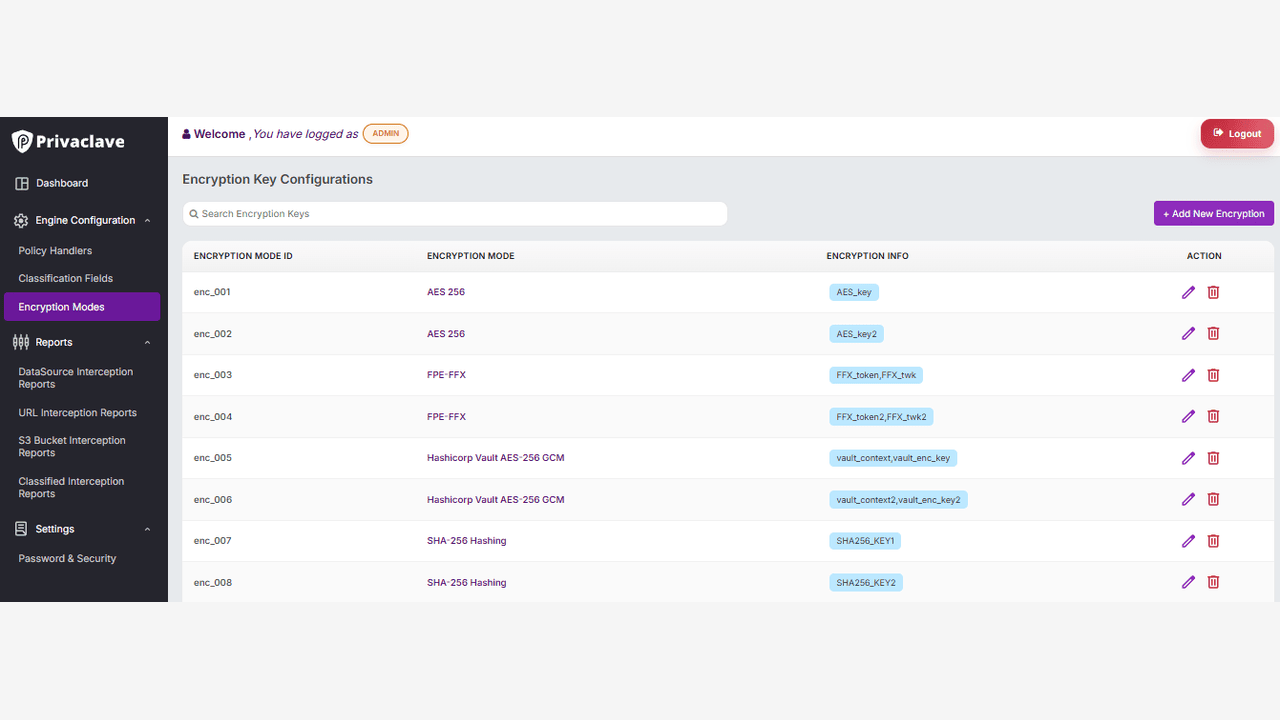
Task: Delete the enc_008 encryption entry
Action: click(x=1213, y=583)
